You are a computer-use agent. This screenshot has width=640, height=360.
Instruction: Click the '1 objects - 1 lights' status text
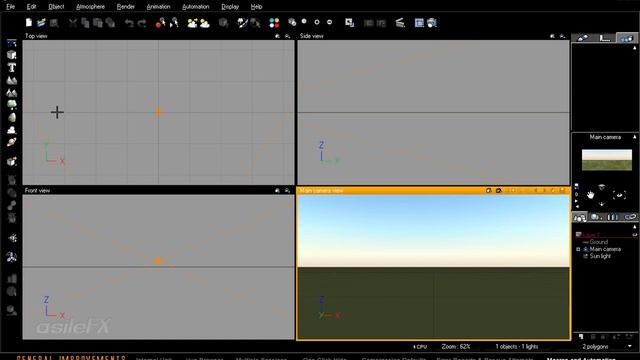(517, 347)
